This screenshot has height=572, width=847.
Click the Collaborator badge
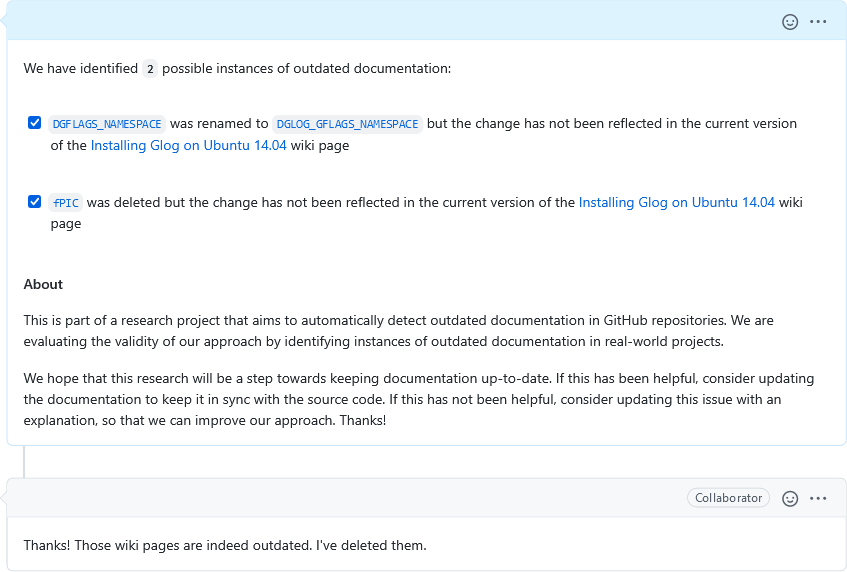click(x=728, y=498)
